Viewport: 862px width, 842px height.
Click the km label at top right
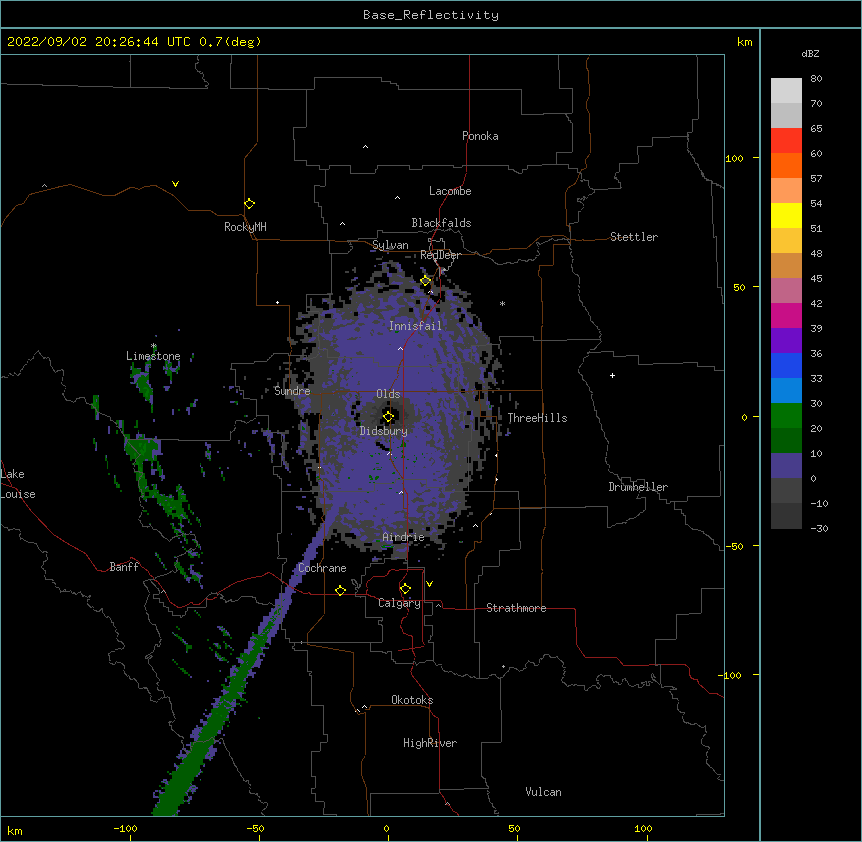(x=744, y=42)
